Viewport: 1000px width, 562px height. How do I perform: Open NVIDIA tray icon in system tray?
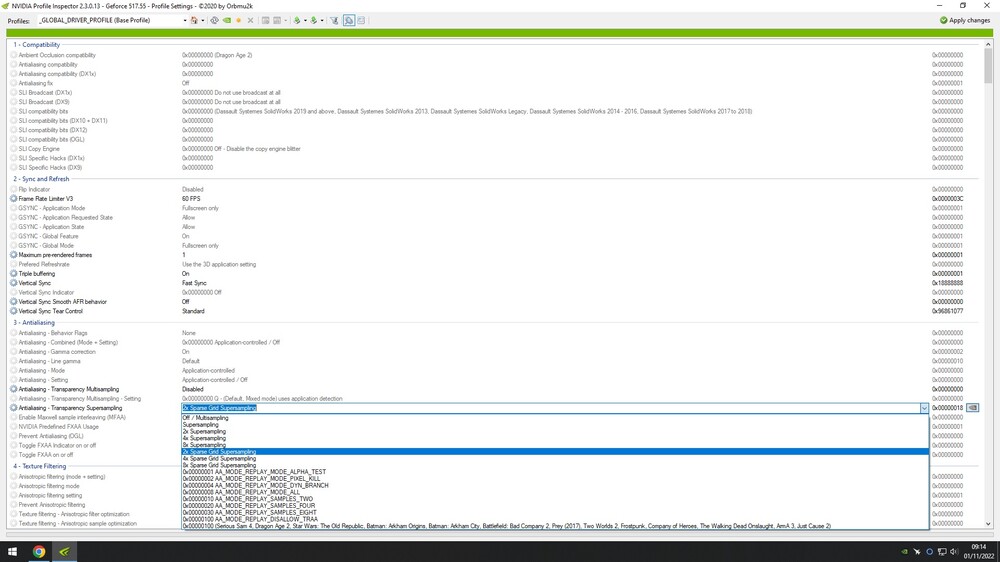(904, 552)
